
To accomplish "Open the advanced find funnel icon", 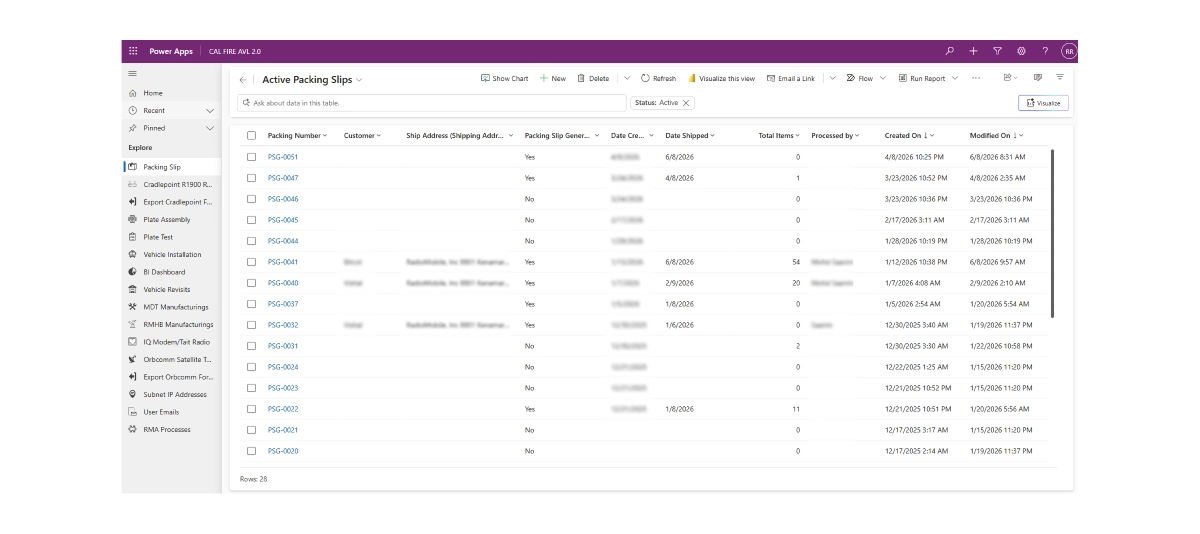I will (x=997, y=51).
